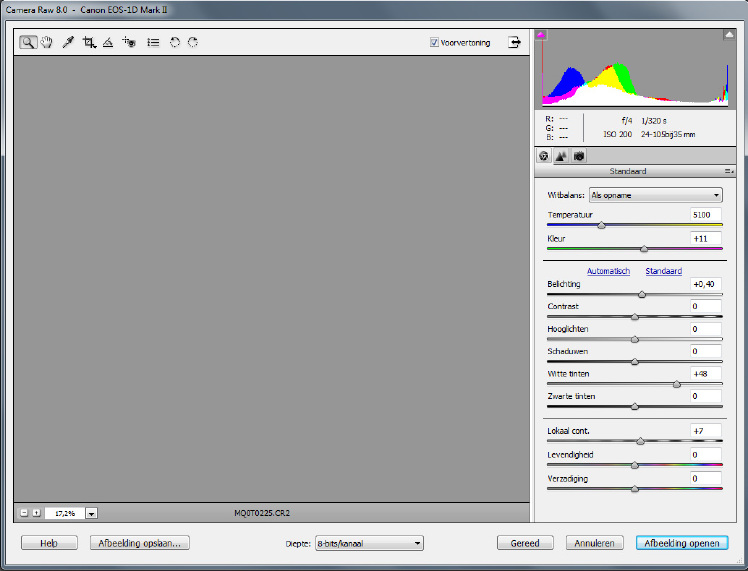The width and height of the screenshot is (748, 571).
Task: Click the Schaduwen value field
Action: tap(706, 351)
